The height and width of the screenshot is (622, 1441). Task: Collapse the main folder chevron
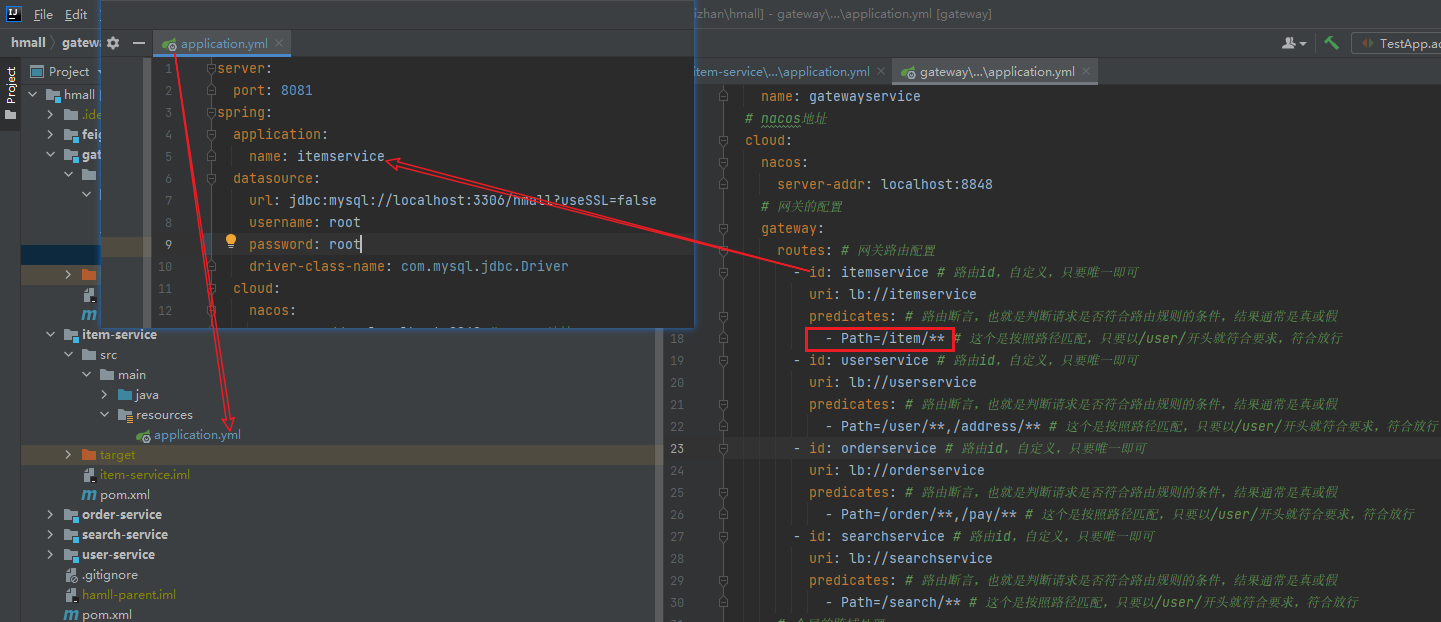tap(87, 375)
